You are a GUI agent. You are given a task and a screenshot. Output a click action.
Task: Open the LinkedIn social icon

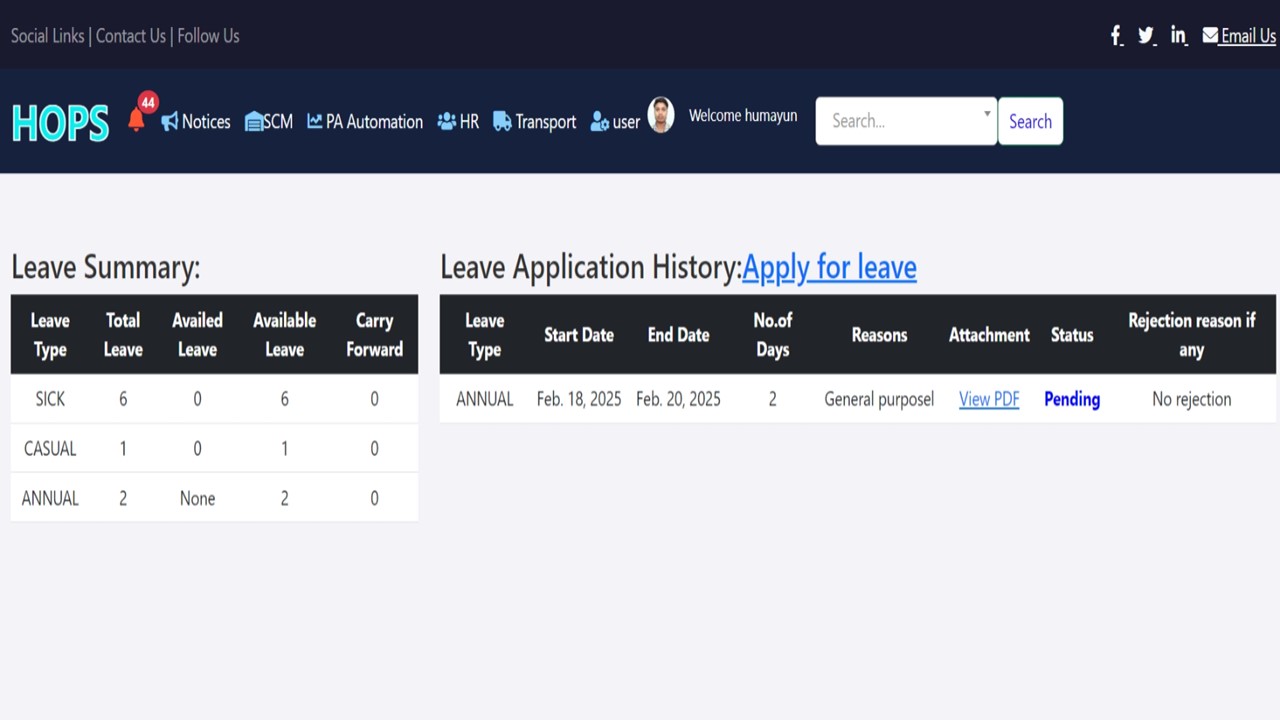coord(1179,36)
